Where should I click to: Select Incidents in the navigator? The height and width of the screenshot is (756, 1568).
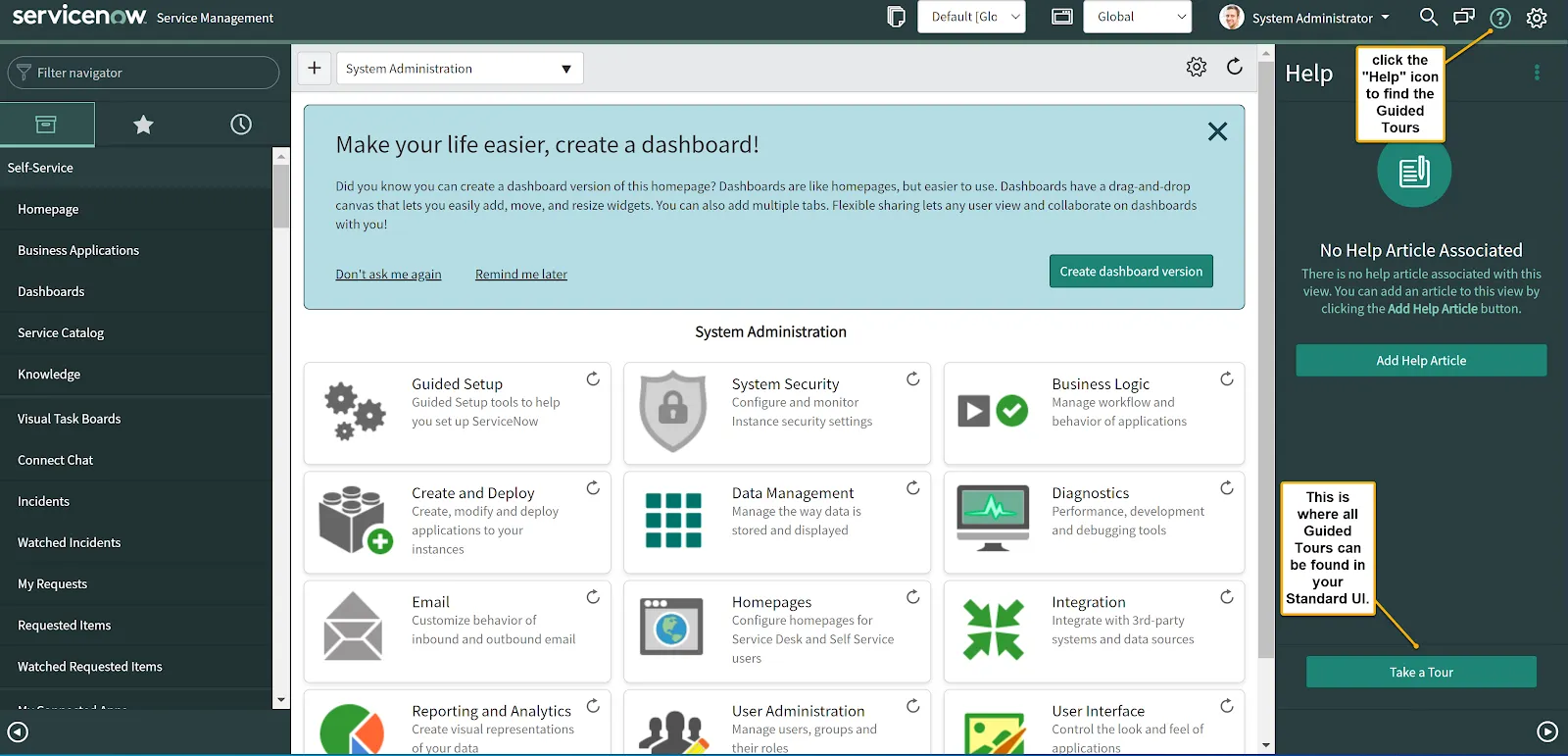click(x=44, y=501)
